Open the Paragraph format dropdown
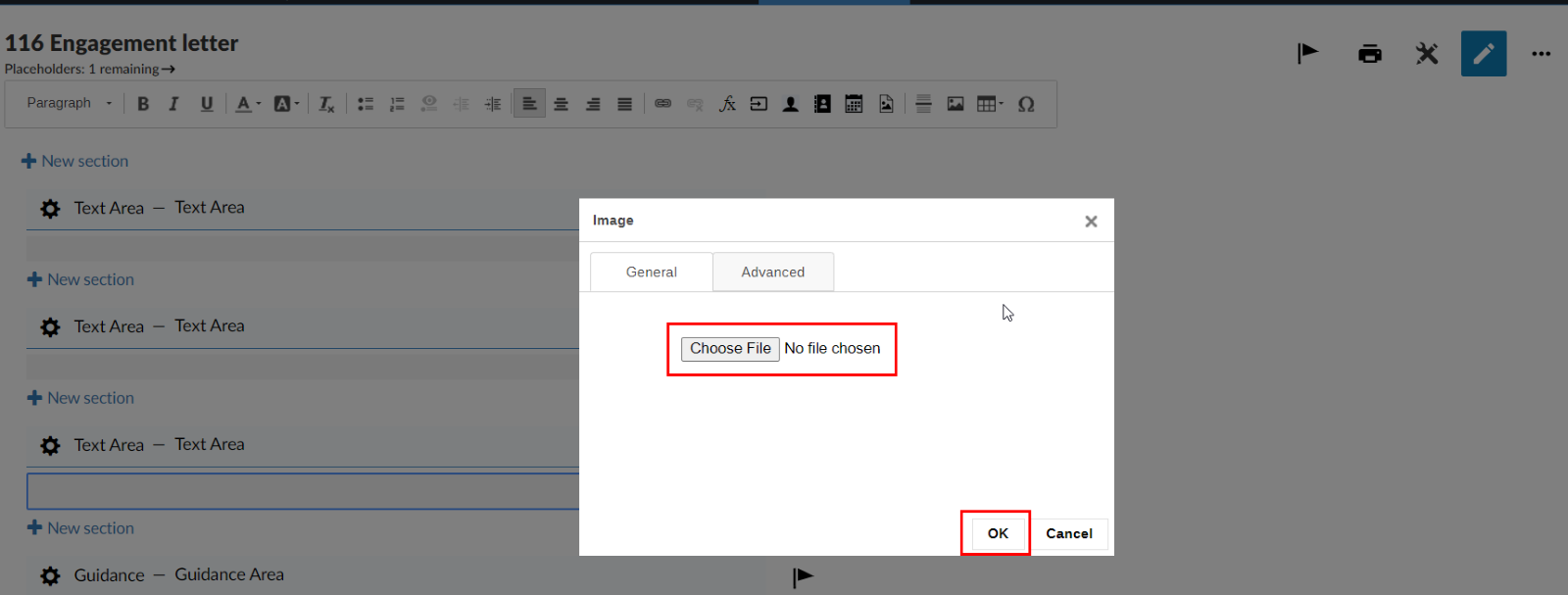Image resolution: width=1568 pixels, height=595 pixels. pyautogui.click(x=70, y=103)
